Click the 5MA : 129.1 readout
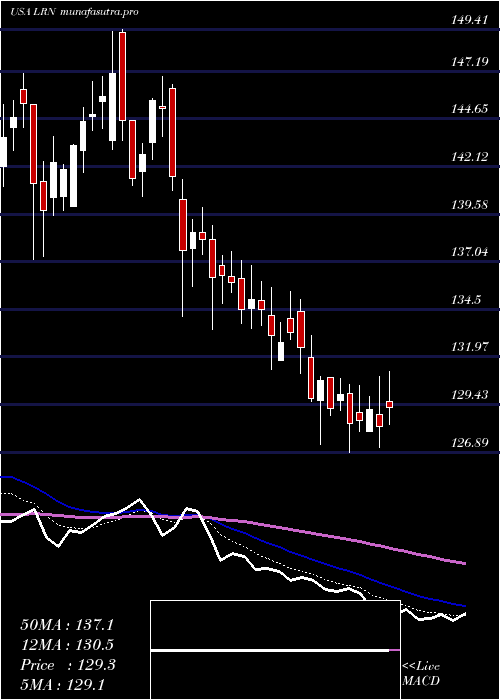This screenshot has height=700, width=500. click(x=63, y=684)
